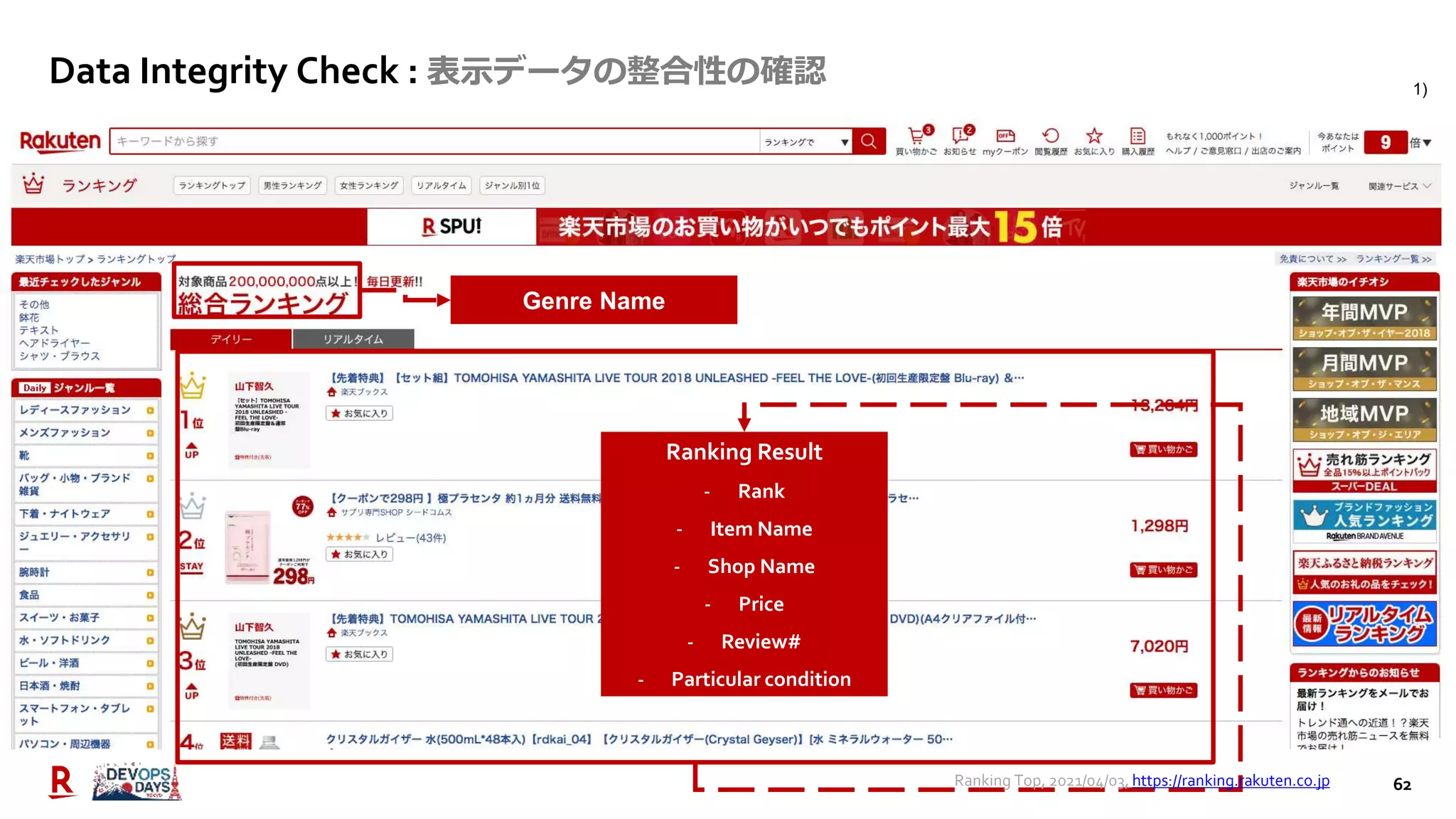Image resolution: width=1456 pixels, height=819 pixels.
Task: Click the ビール・洋酒 arrow icon
Action: click(x=150, y=663)
